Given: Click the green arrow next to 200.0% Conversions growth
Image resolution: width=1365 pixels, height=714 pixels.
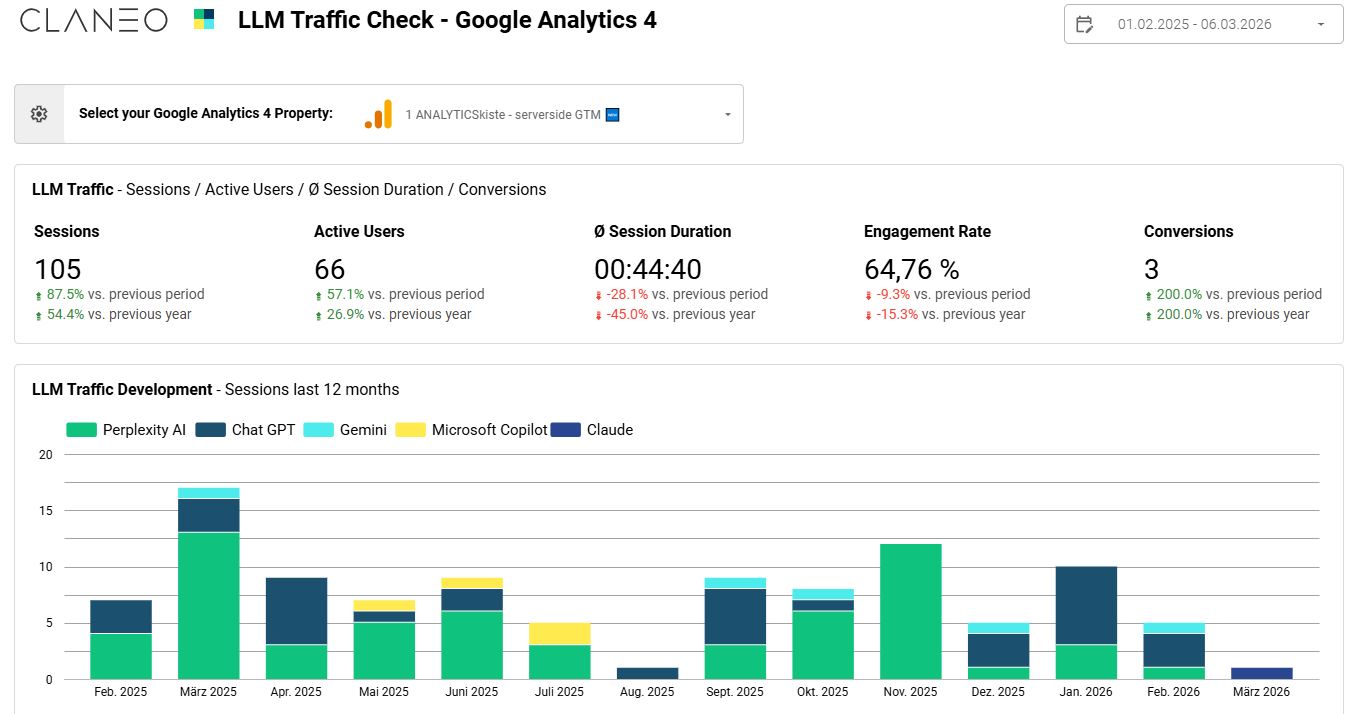Looking at the screenshot, I should (x=1148, y=294).
